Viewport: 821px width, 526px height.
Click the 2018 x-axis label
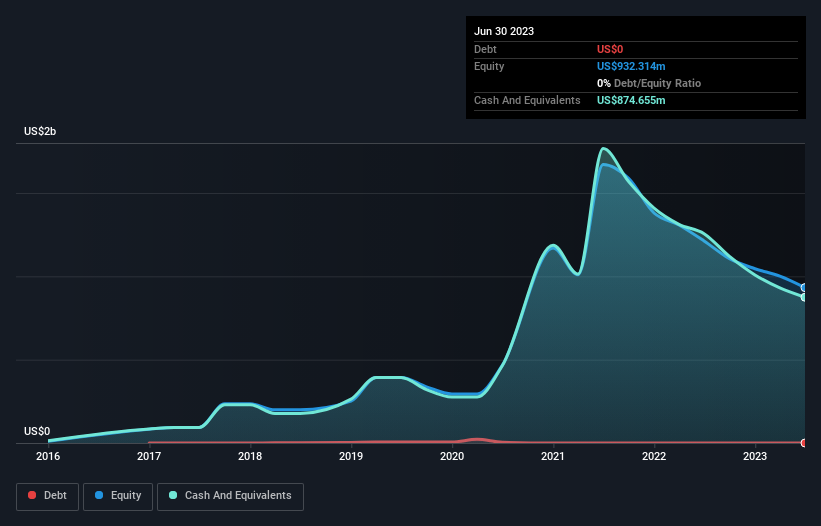250,456
